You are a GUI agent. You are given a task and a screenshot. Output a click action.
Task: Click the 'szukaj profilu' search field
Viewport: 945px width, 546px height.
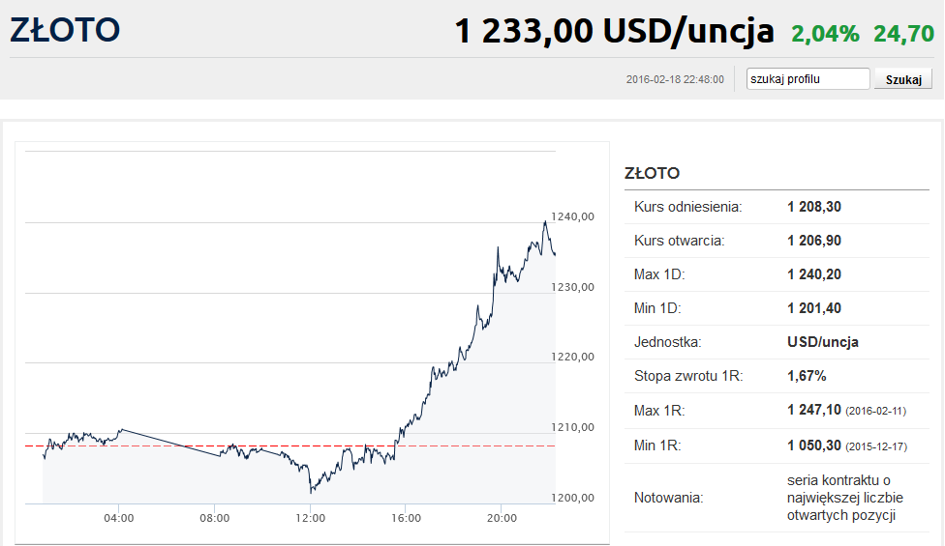(808, 79)
